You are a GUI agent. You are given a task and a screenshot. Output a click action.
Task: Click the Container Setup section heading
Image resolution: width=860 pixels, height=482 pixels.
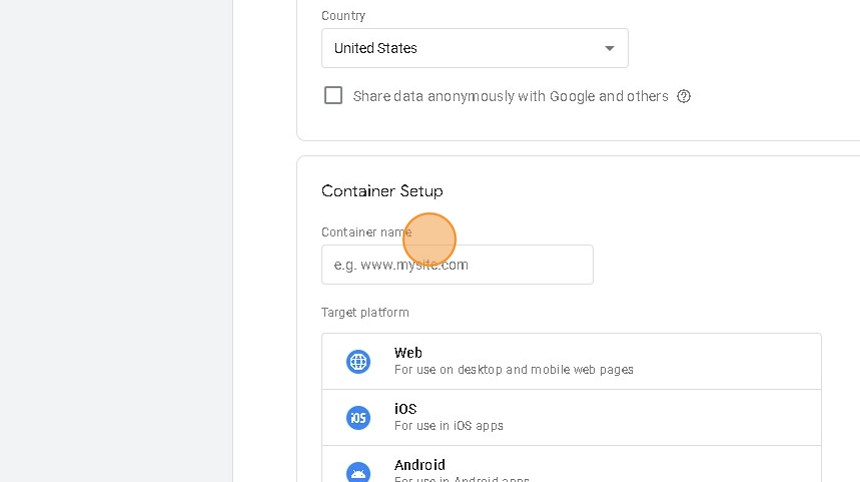click(381, 191)
